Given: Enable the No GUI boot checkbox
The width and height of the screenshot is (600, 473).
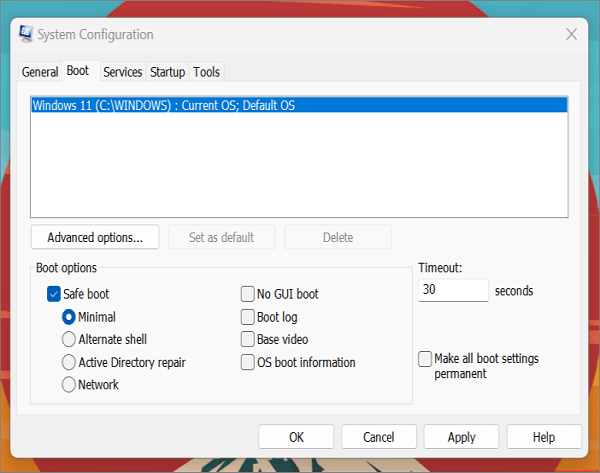Looking at the screenshot, I should (x=248, y=294).
